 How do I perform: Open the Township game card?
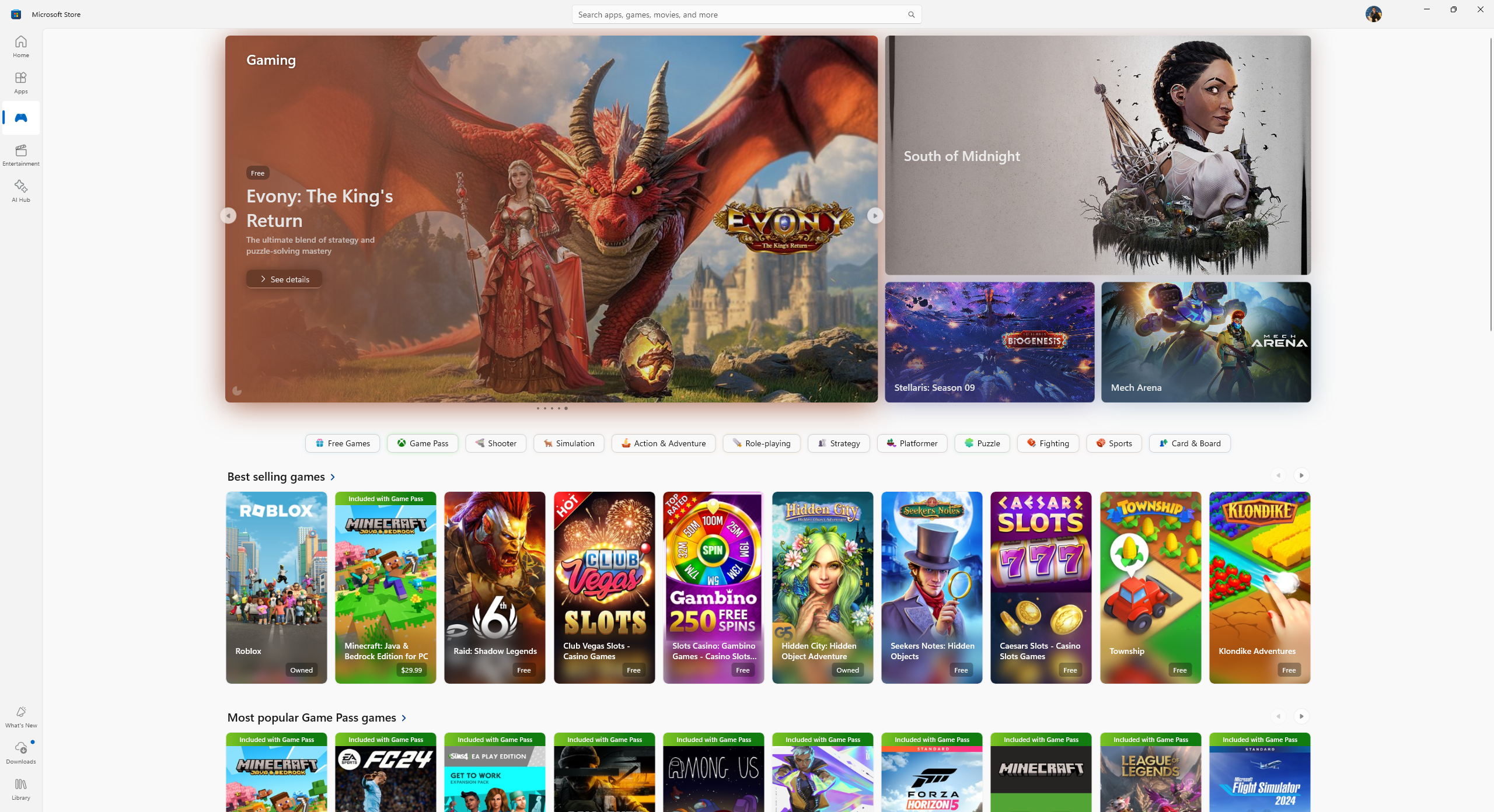1150,587
